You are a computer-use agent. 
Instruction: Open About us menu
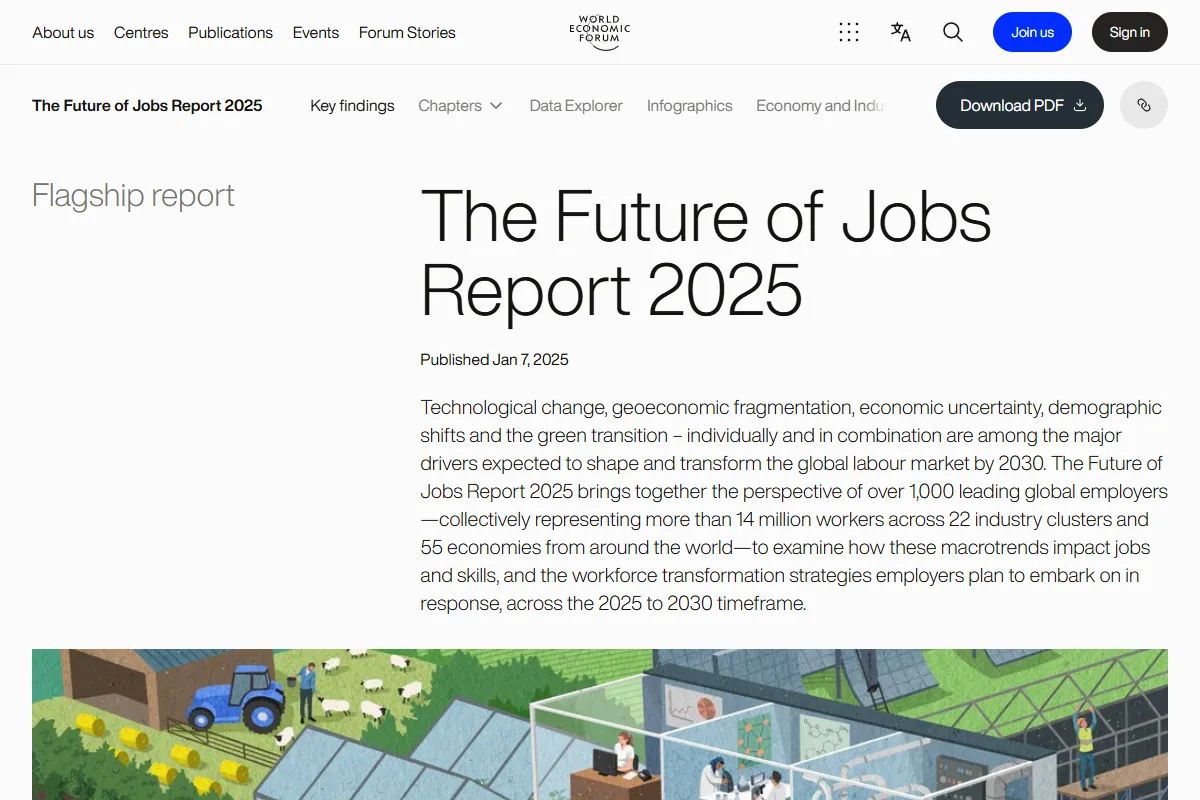[x=63, y=32]
